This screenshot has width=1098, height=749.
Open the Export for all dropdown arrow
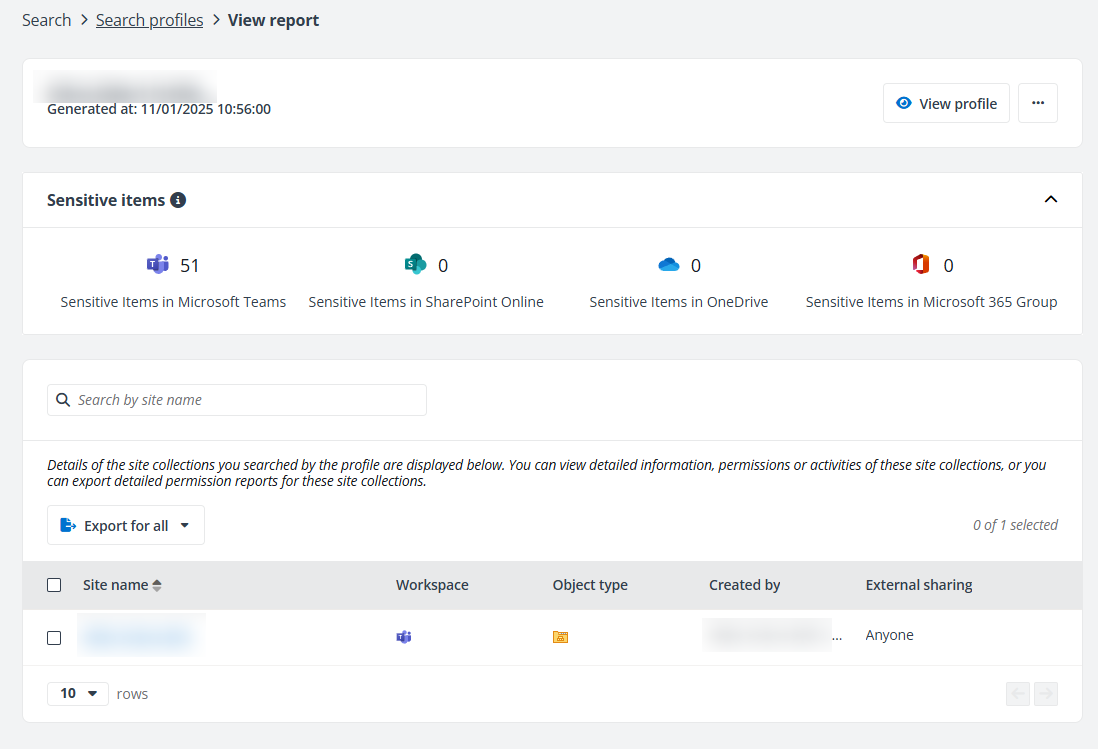pos(185,525)
